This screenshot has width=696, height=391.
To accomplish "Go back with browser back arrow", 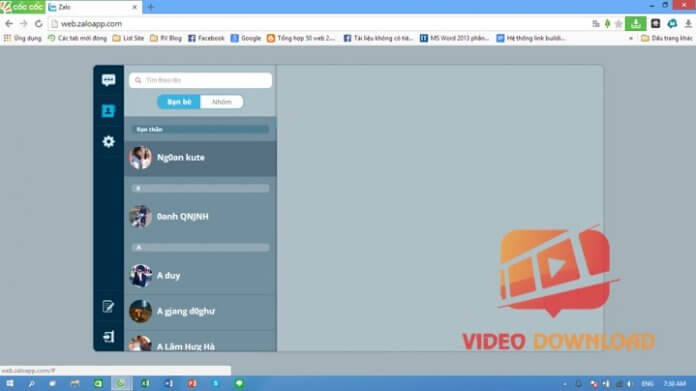I will pos(9,24).
